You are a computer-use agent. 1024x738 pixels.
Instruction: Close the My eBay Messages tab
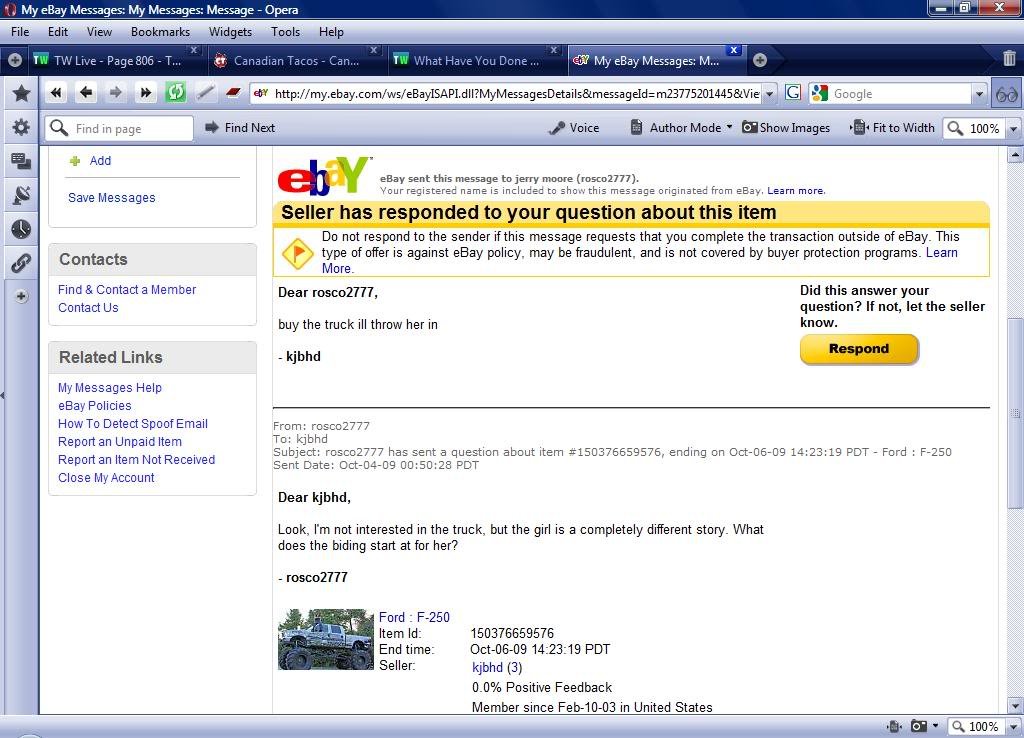[x=733, y=50]
